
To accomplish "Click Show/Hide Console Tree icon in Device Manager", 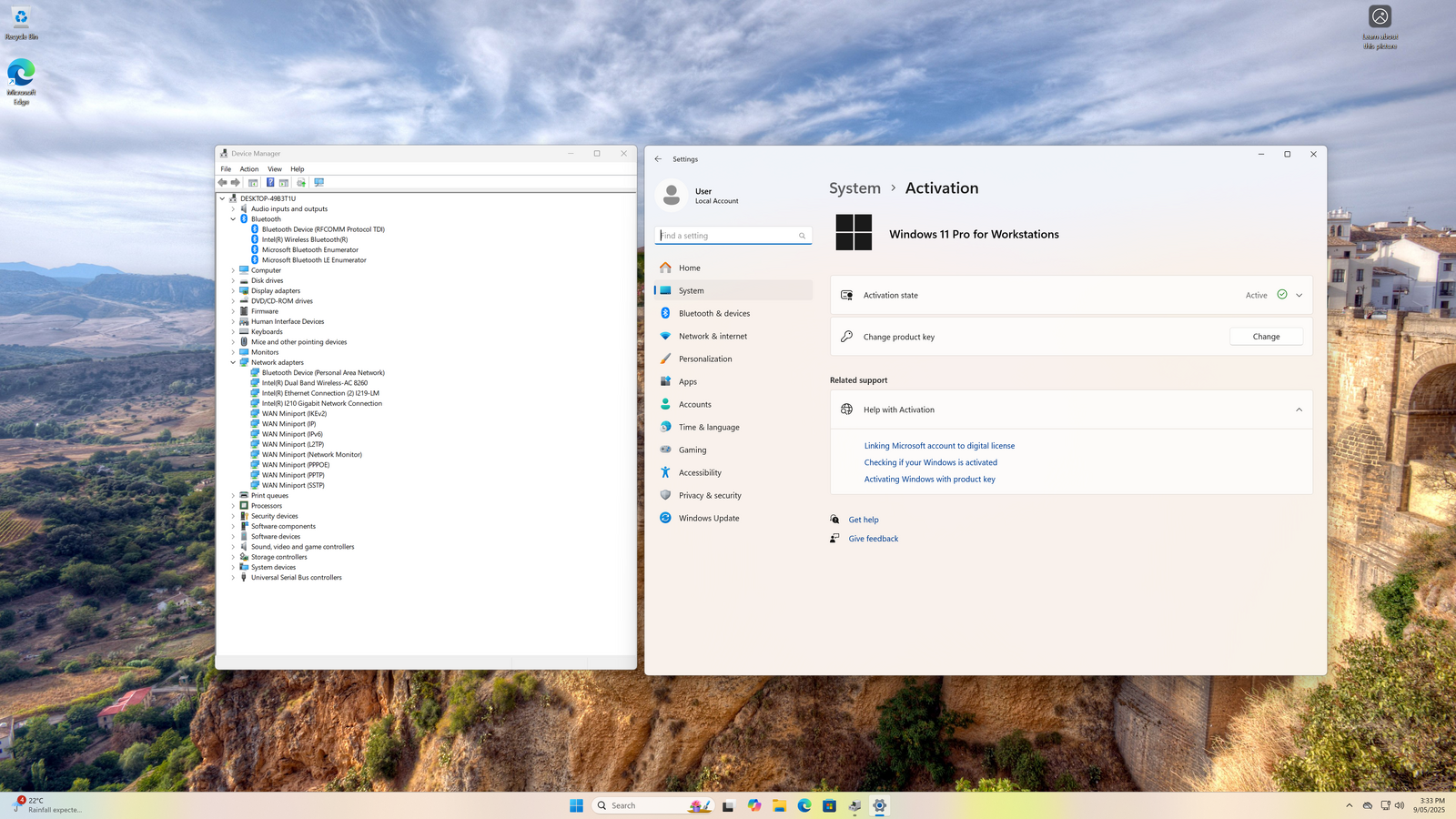I will tap(253, 182).
